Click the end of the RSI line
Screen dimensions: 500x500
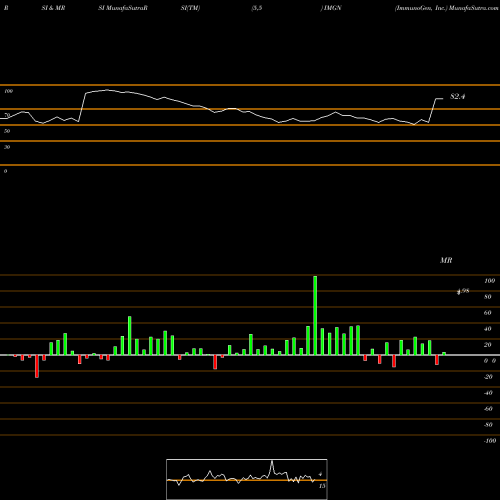tap(443, 99)
